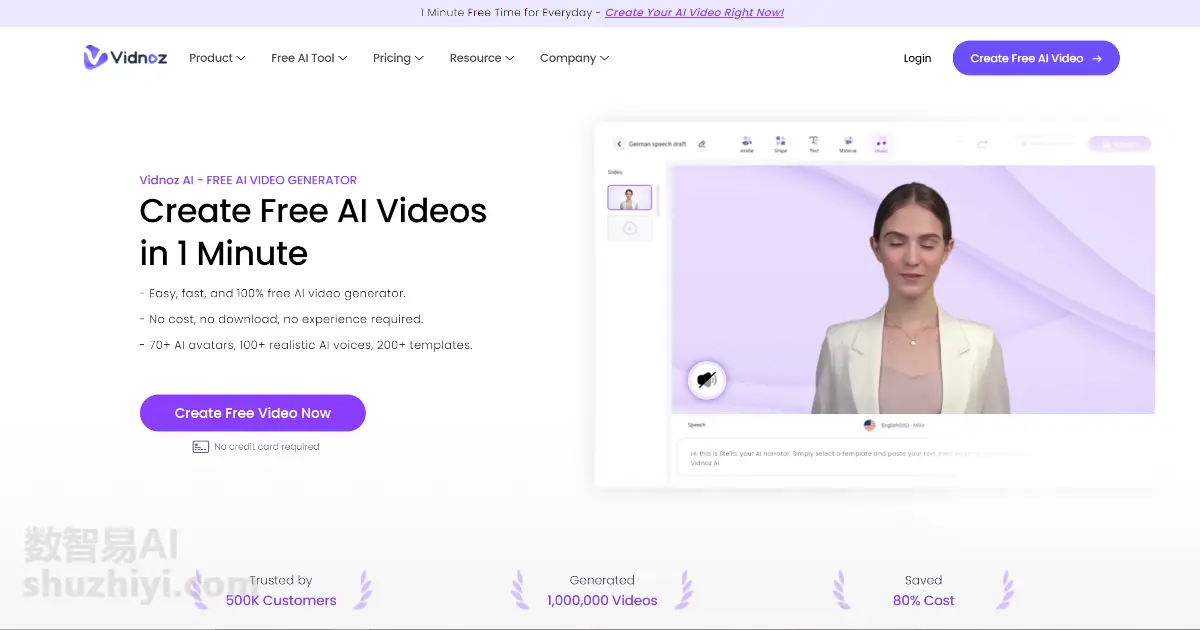This screenshot has height=630, width=1200.
Task: Open the Company menu in the navbar
Action: click(x=574, y=58)
